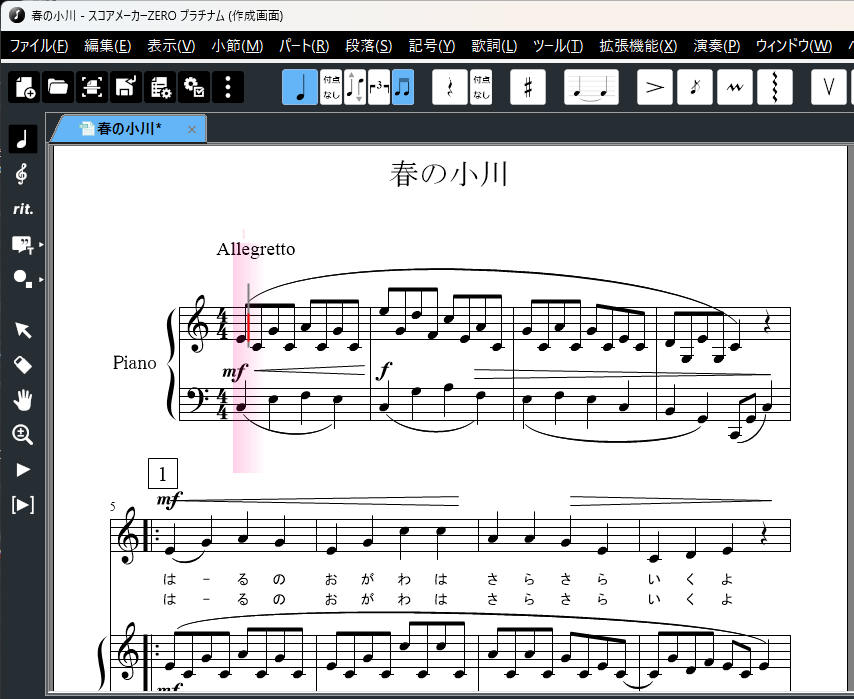
Task: Toggle the highlighted beamed notes button
Action: (x=402, y=87)
